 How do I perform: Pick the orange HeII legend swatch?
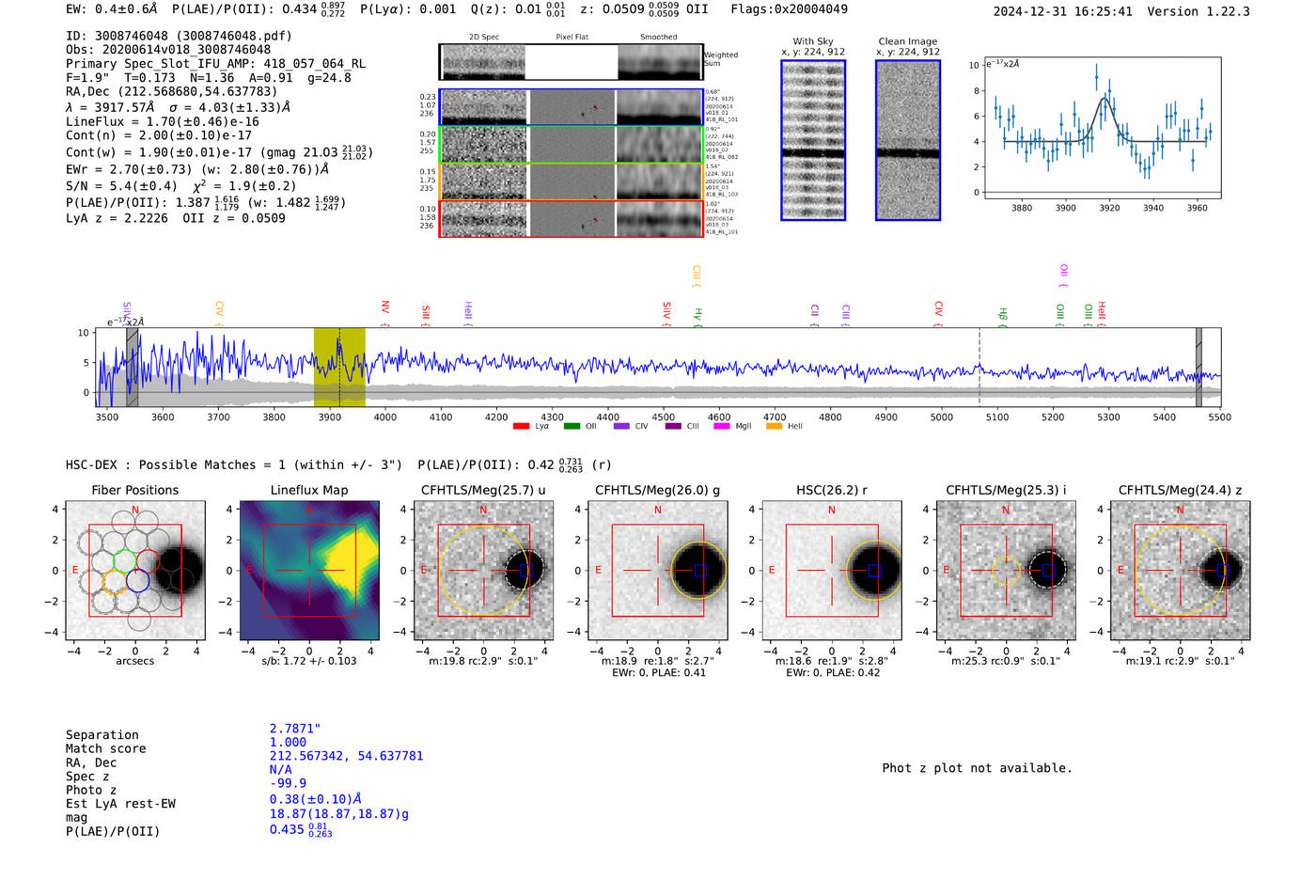(x=774, y=427)
